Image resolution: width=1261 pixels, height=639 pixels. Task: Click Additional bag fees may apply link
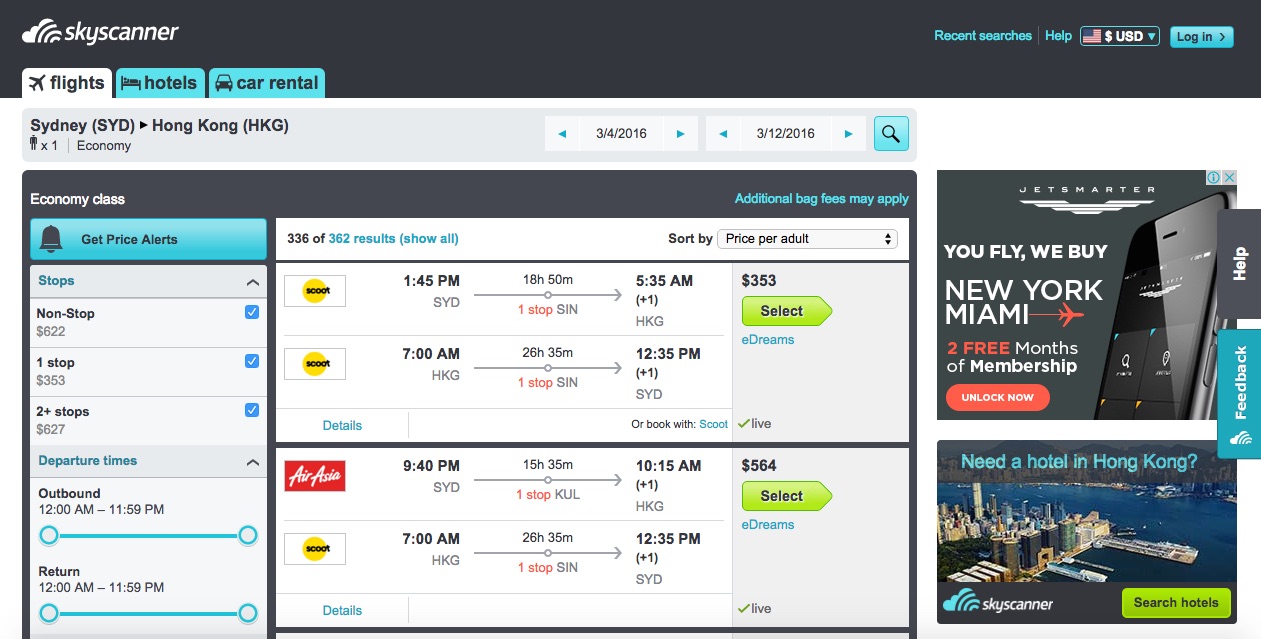coord(821,198)
